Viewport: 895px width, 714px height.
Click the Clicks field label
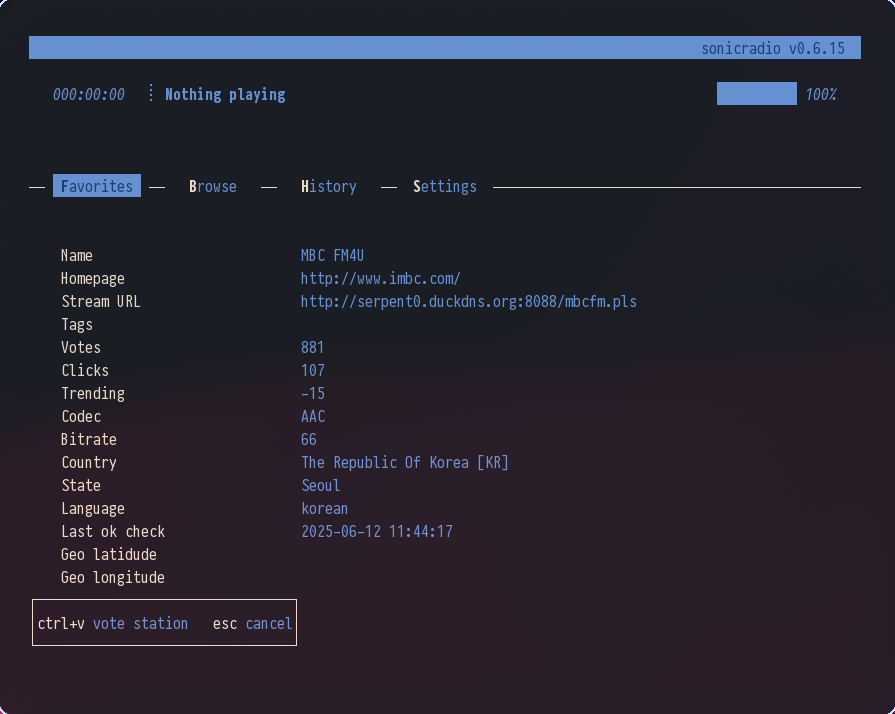(84, 370)
